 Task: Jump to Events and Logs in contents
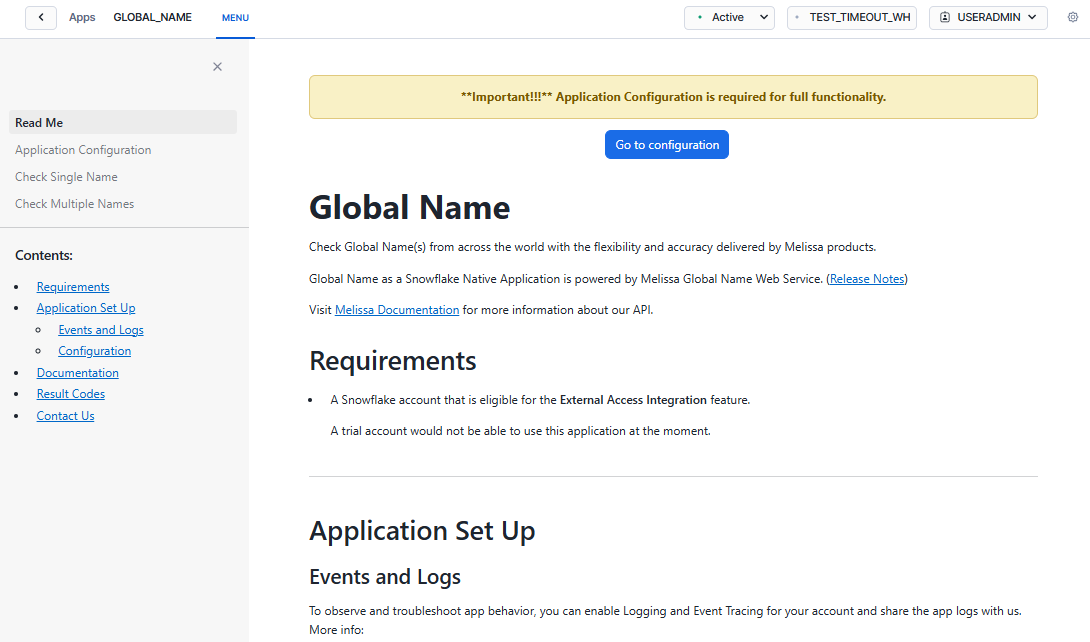101,330
